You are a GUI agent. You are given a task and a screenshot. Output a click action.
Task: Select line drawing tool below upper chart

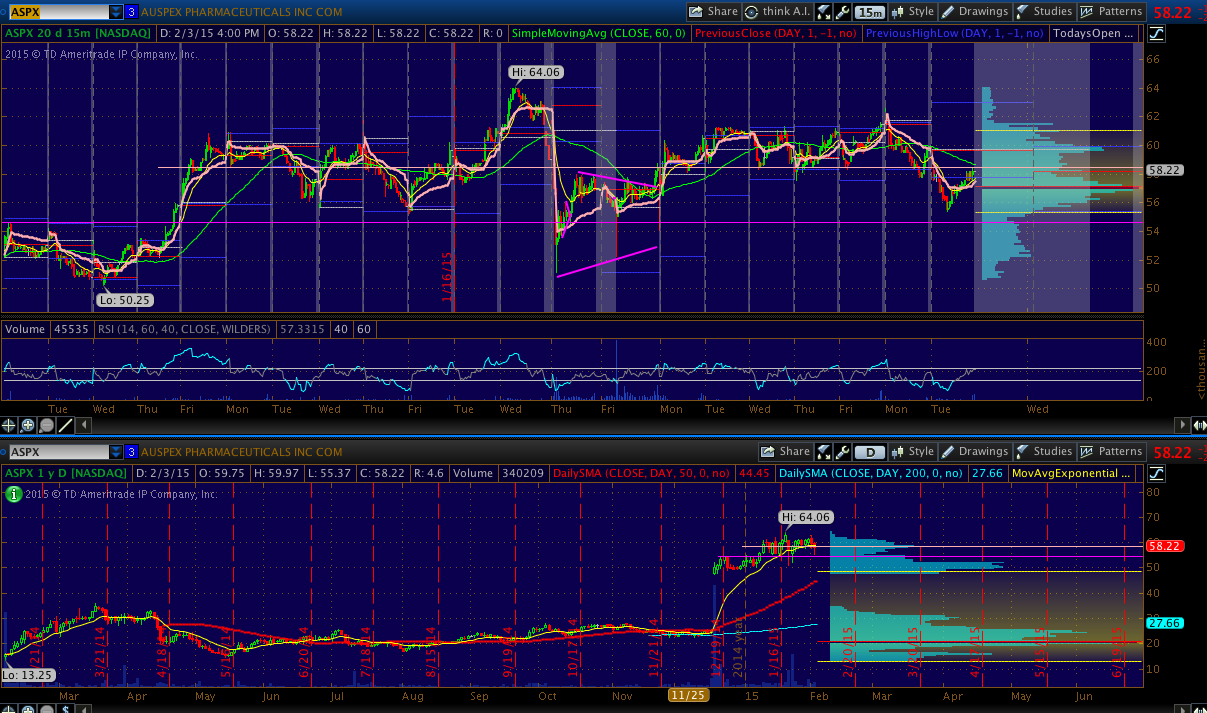coord(66,425)
